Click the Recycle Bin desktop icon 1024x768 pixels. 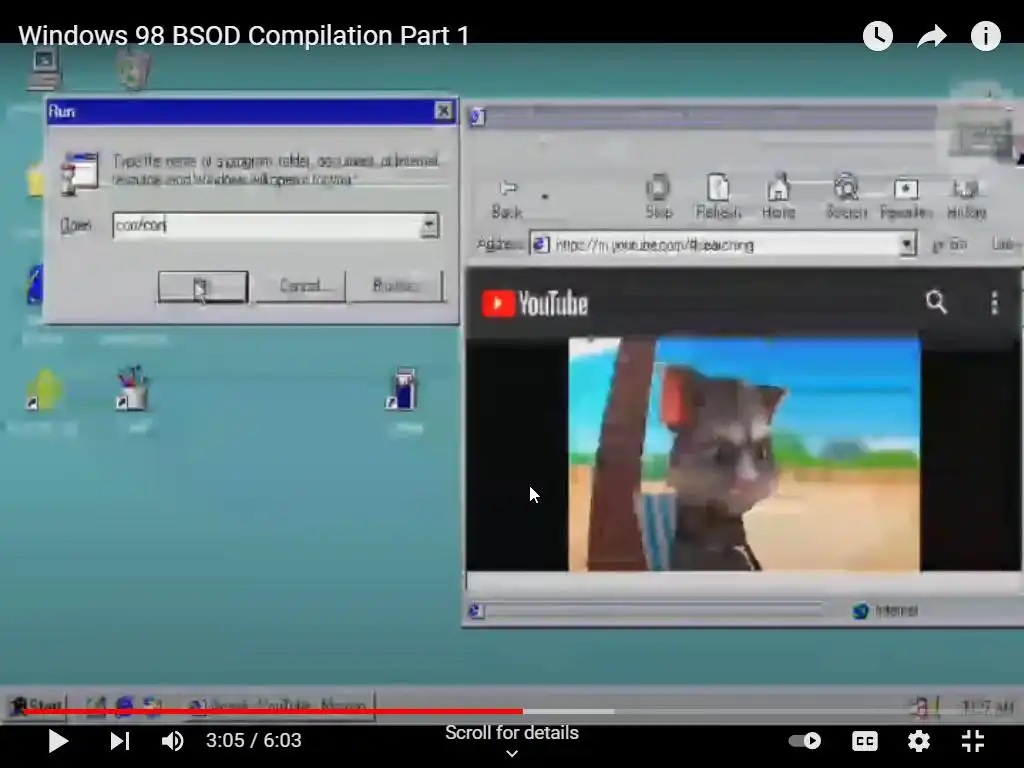[x=134, y=68]
